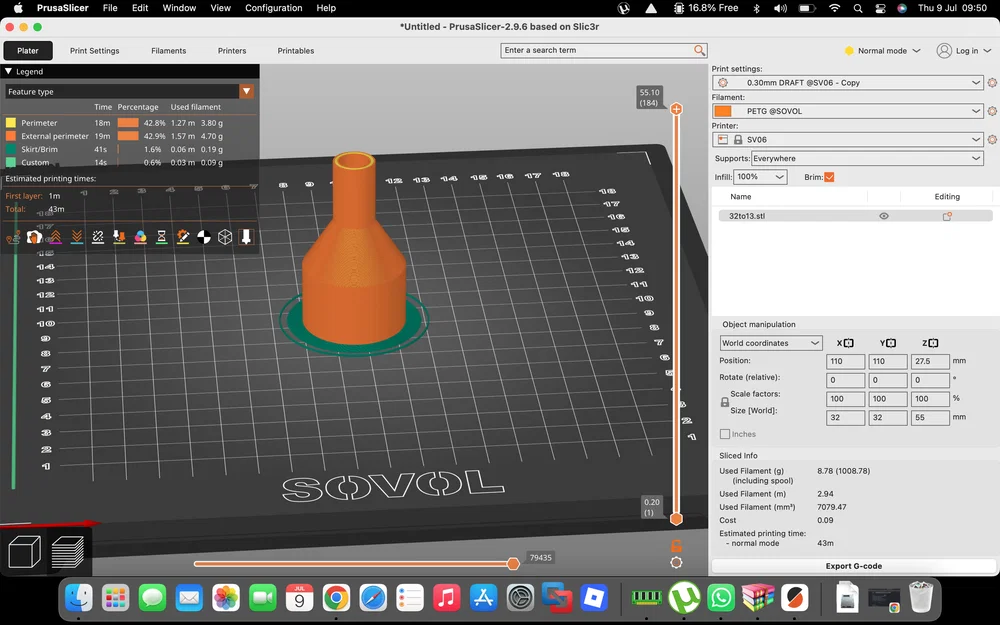
Task: Open WhatsApp from the Dock
Action: tap(721, 598)
